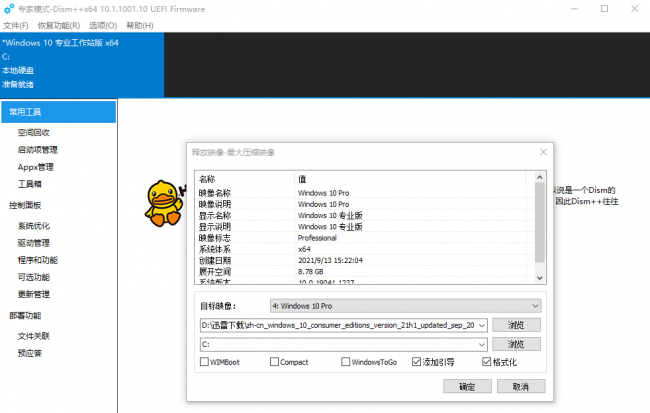Click the image info list scroll down arrow
650x413 pixels.
(539, 278)
